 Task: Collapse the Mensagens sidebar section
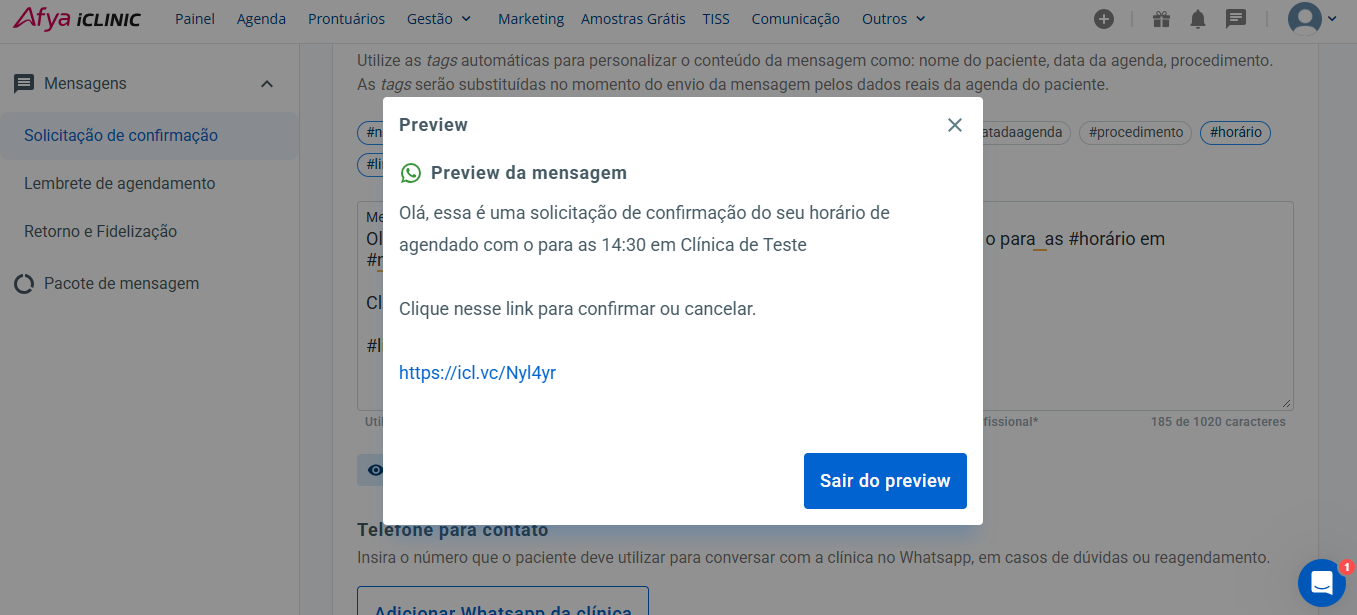click(x=267, y=84)
